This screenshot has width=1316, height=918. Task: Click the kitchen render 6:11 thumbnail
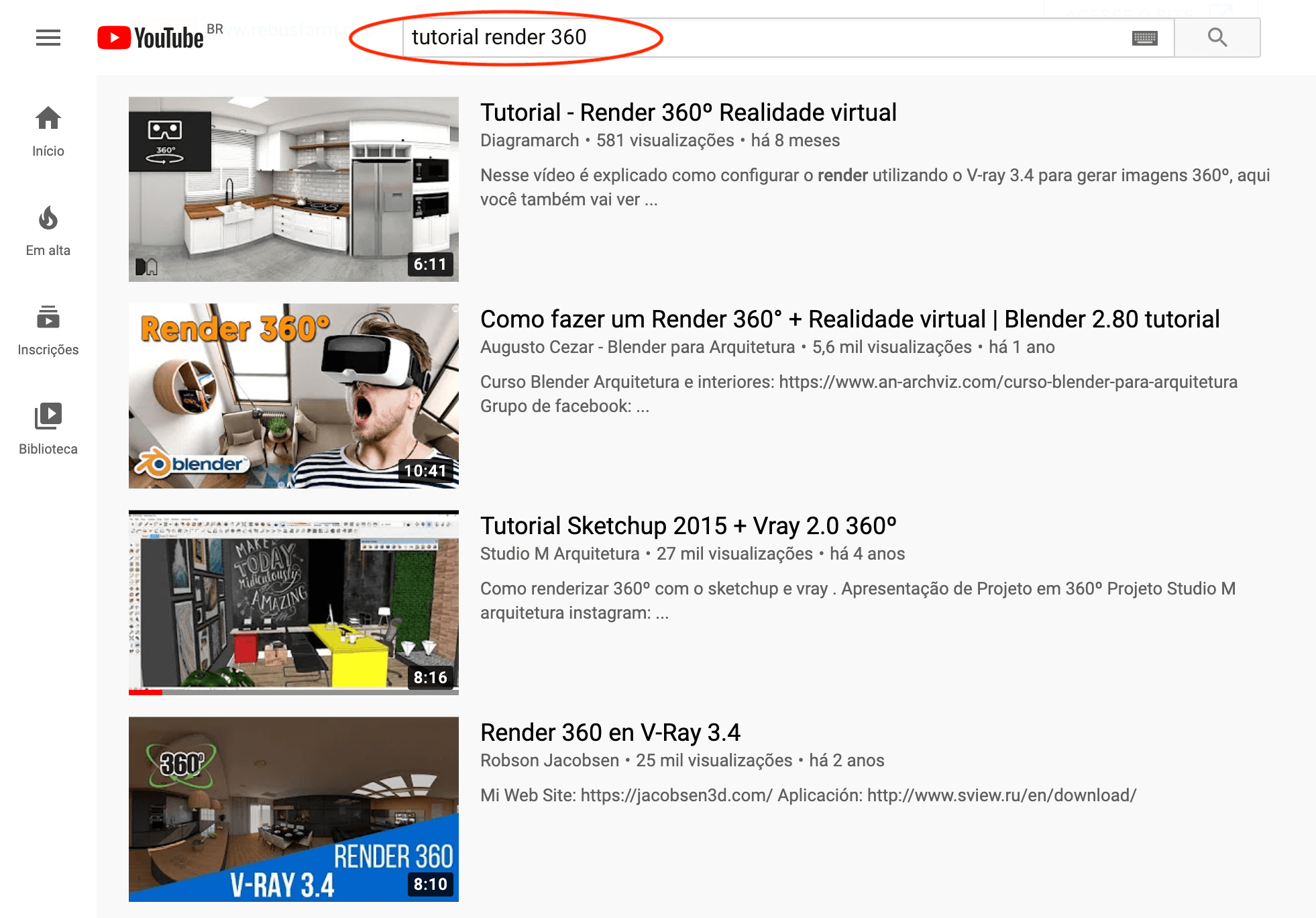294,189
